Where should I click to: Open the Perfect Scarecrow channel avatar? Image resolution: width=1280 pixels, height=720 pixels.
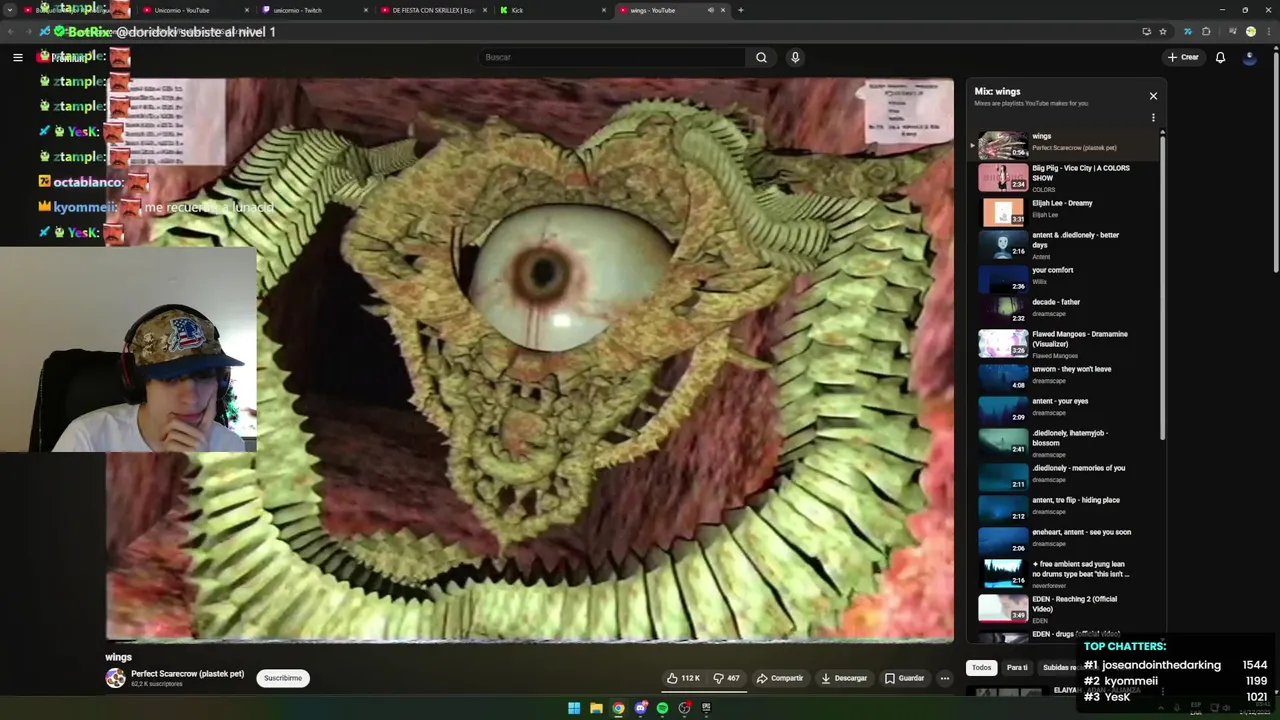116,678
